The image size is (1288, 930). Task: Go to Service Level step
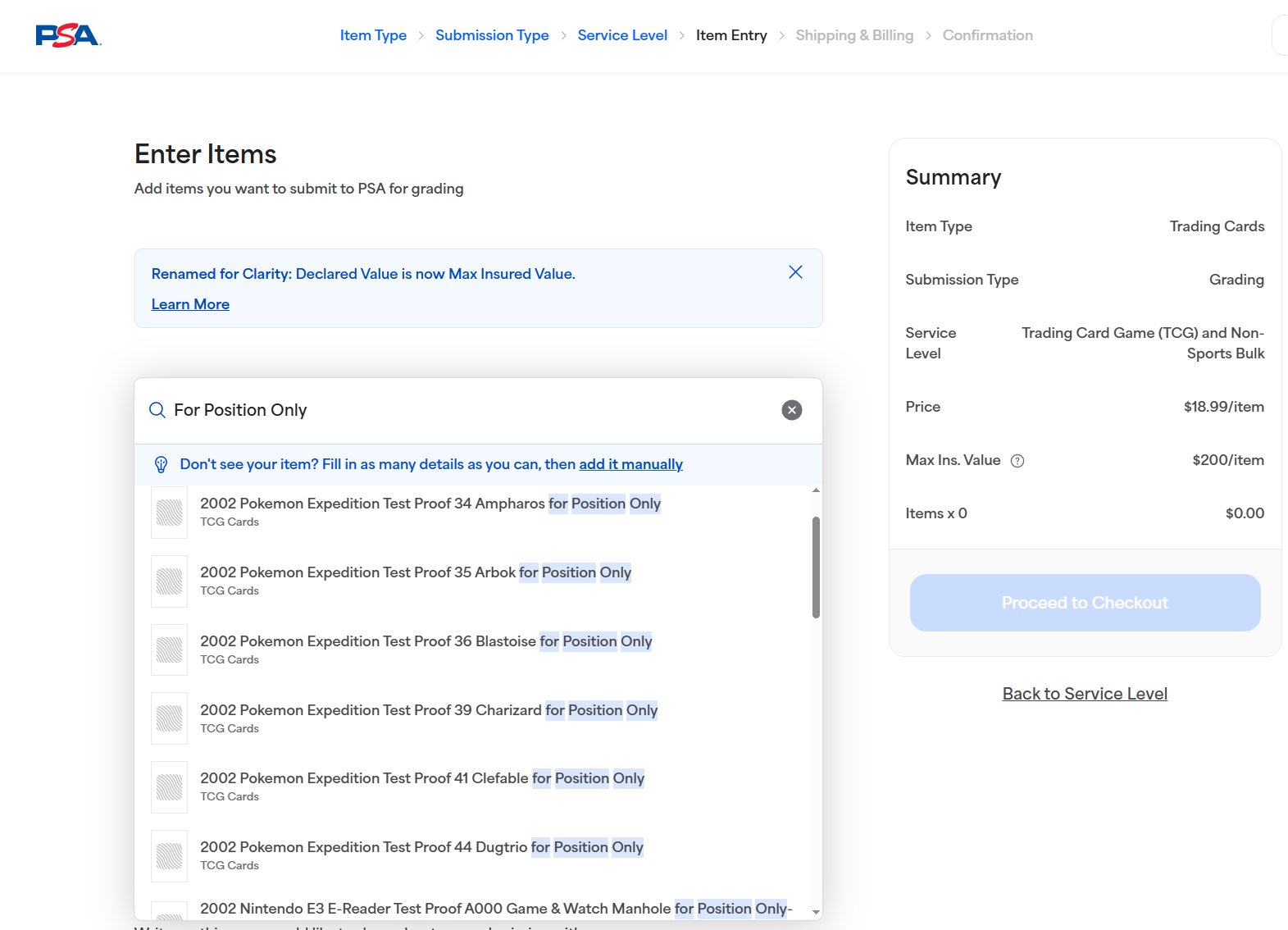[622, 35]
